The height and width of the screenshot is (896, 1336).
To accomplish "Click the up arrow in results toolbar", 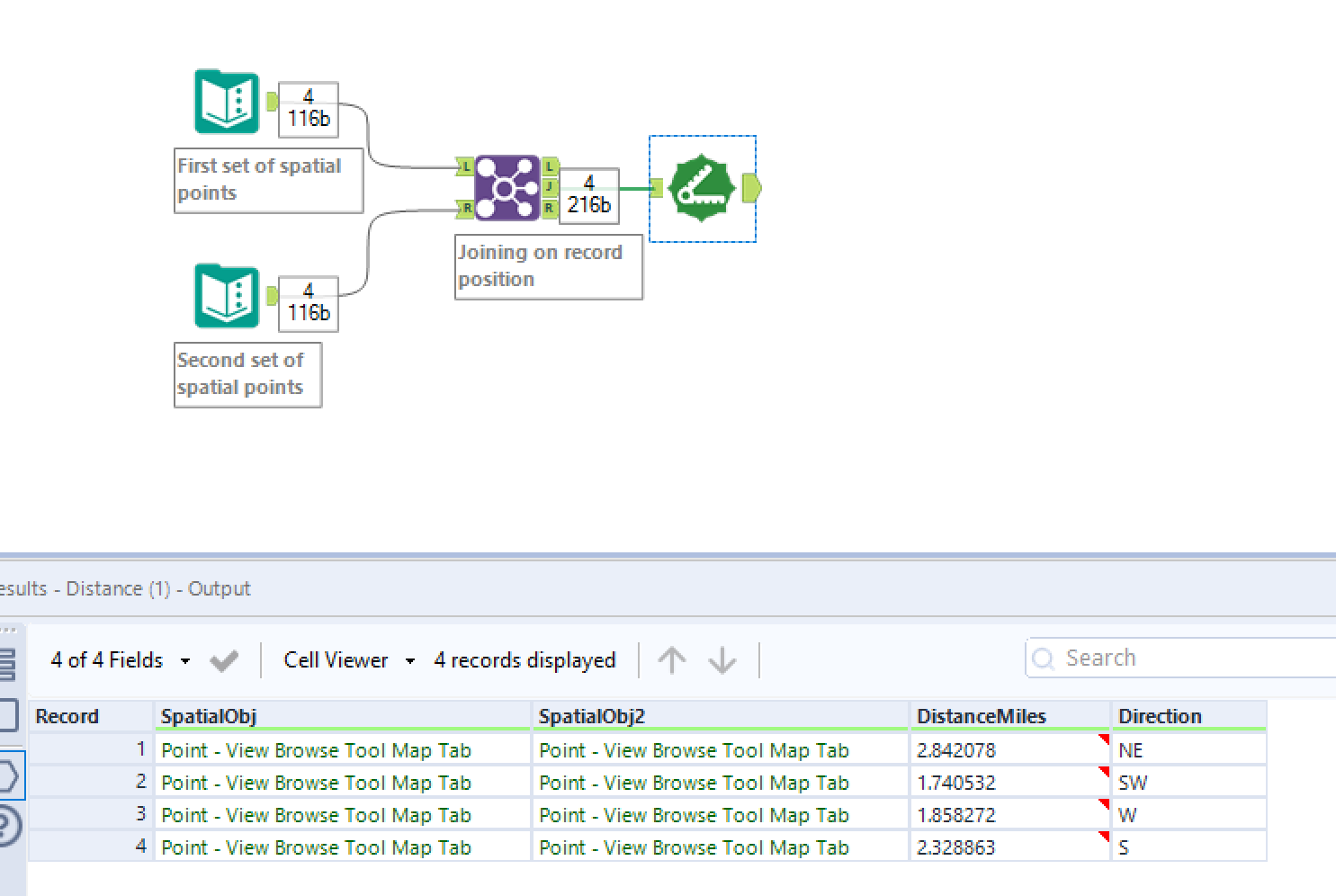I will click(671, 660).
